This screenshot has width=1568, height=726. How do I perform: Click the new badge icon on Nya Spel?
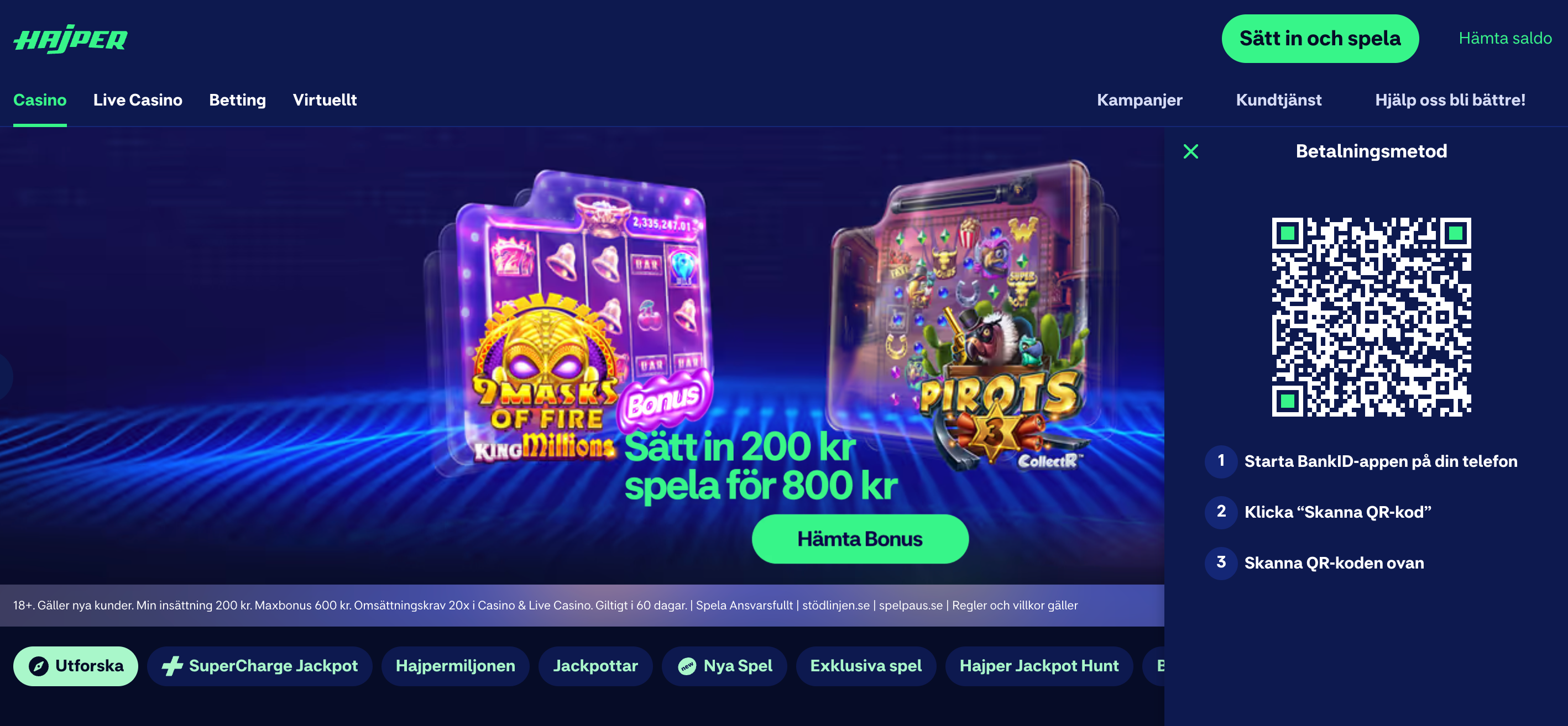pos(687,666)
